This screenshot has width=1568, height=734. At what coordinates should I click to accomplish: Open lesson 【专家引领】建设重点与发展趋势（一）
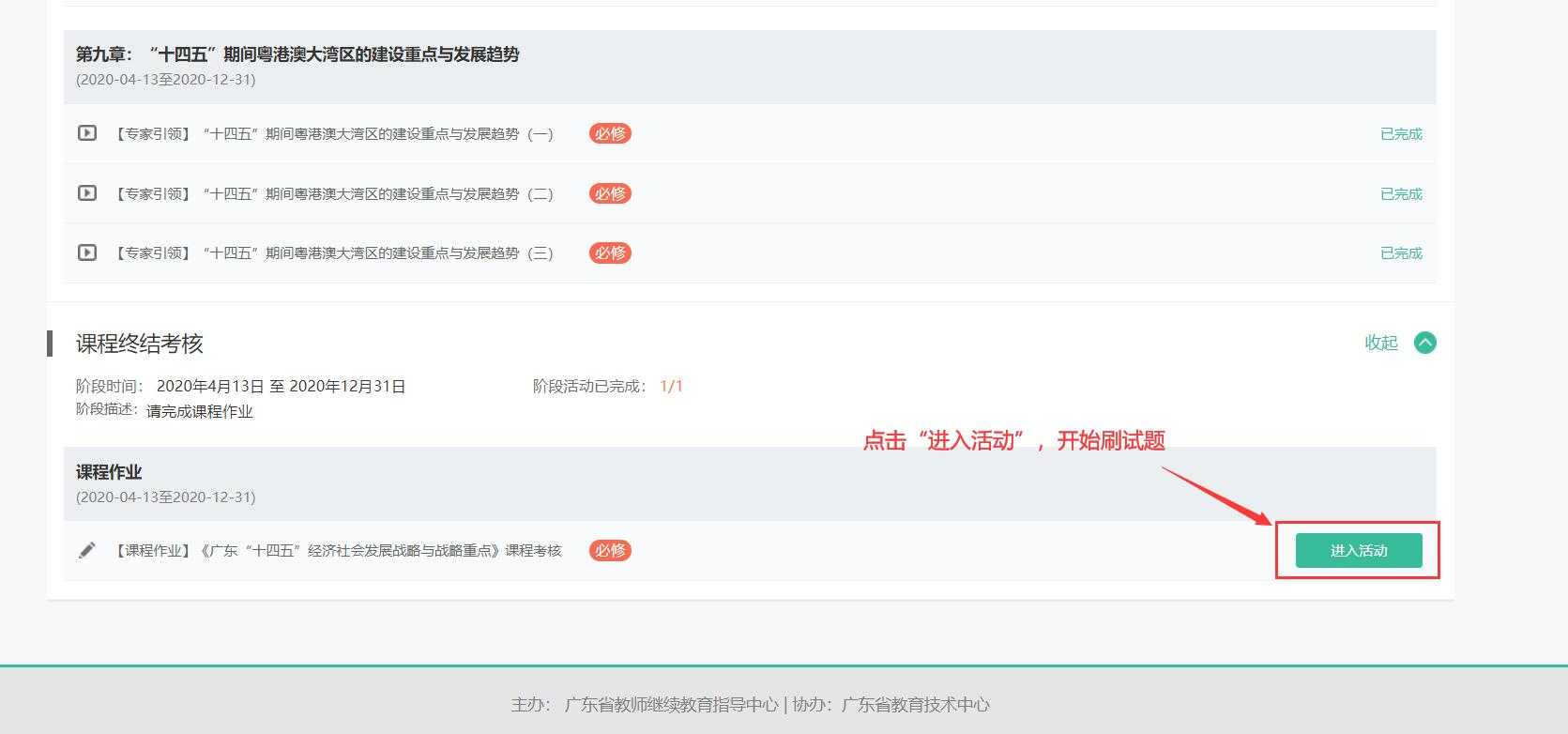[x=333, y=134]
